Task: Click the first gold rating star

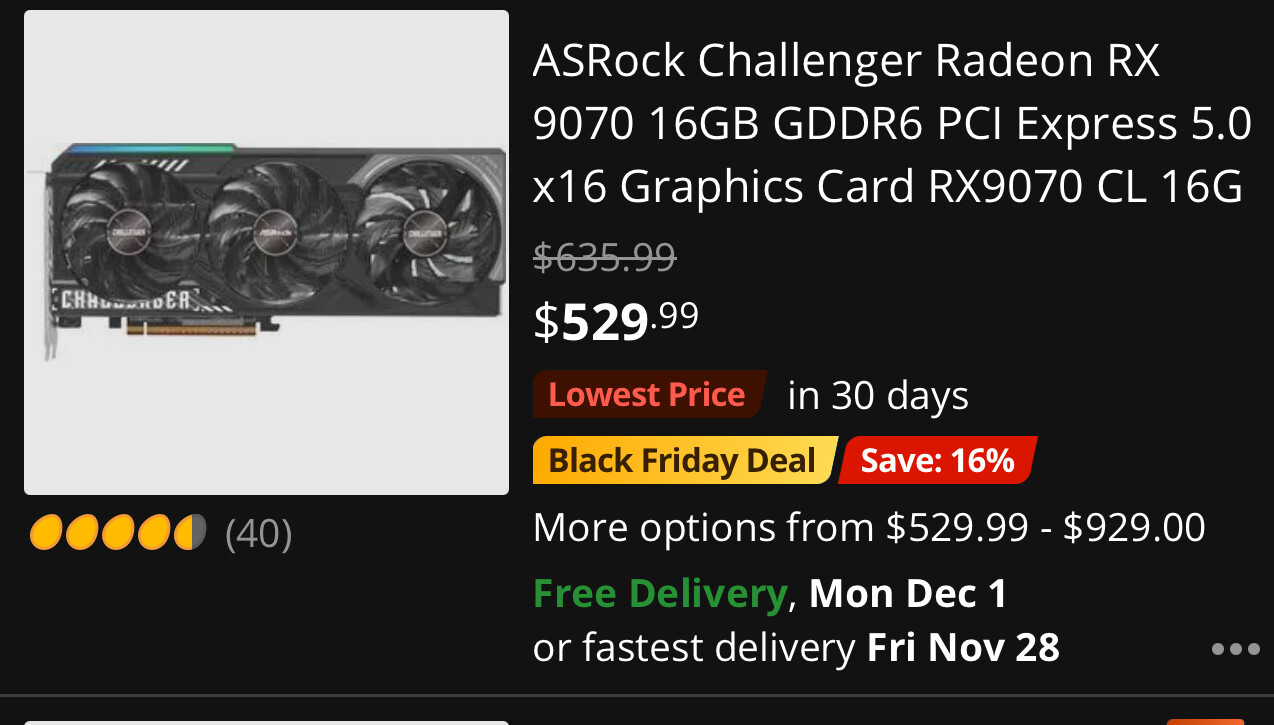Action: (46, 533)
